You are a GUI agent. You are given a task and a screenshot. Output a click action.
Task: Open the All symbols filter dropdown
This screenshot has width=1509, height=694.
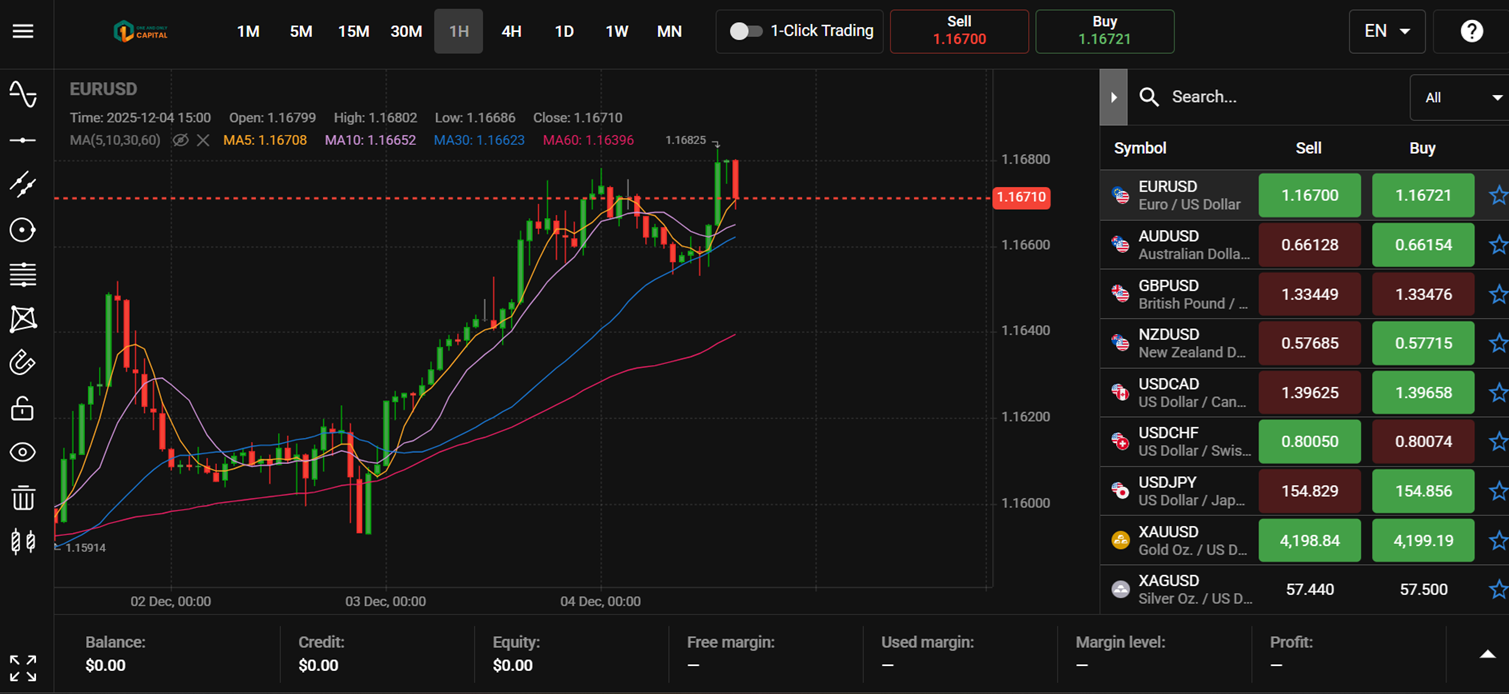1459,97
